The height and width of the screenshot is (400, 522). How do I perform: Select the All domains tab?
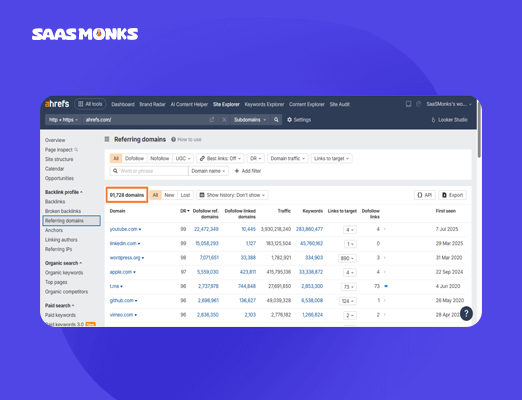(155, 195)
